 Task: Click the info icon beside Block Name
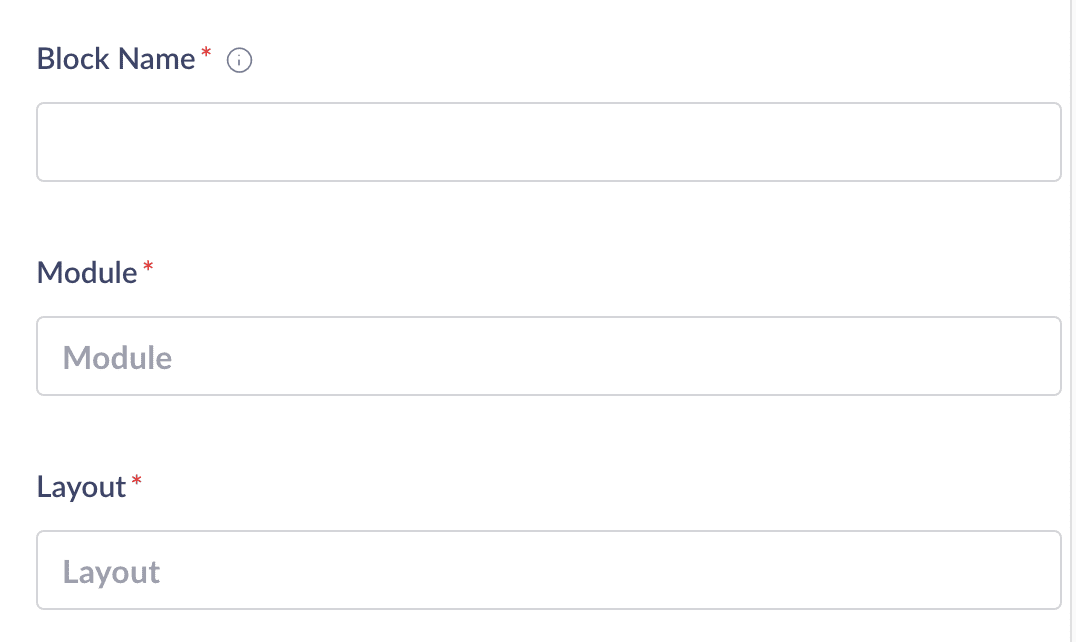tap(240, 61)
